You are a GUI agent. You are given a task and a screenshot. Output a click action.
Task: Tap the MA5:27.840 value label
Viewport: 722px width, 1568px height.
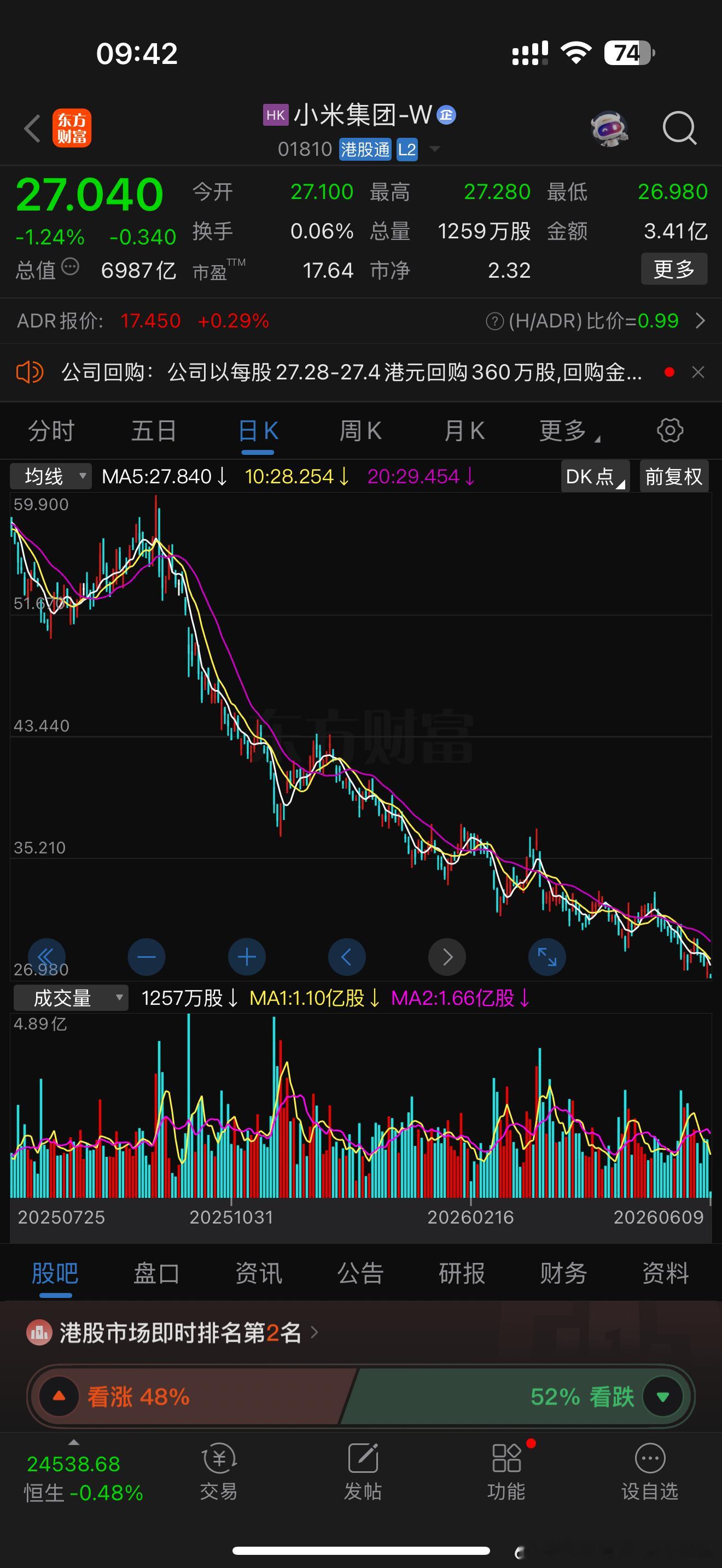(165, 476)
